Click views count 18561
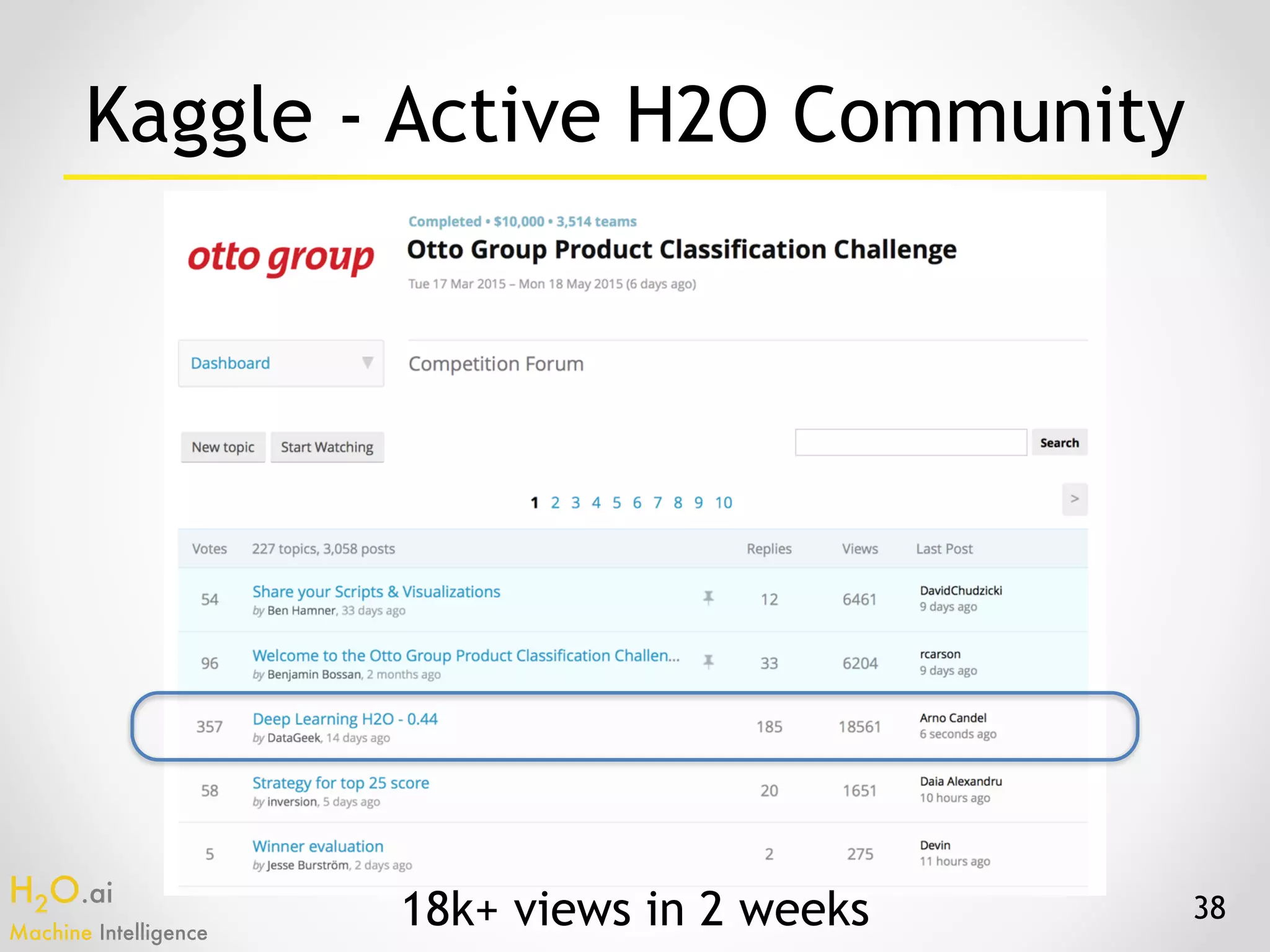This screenshot has width=1270, height=952. point(860,727)
